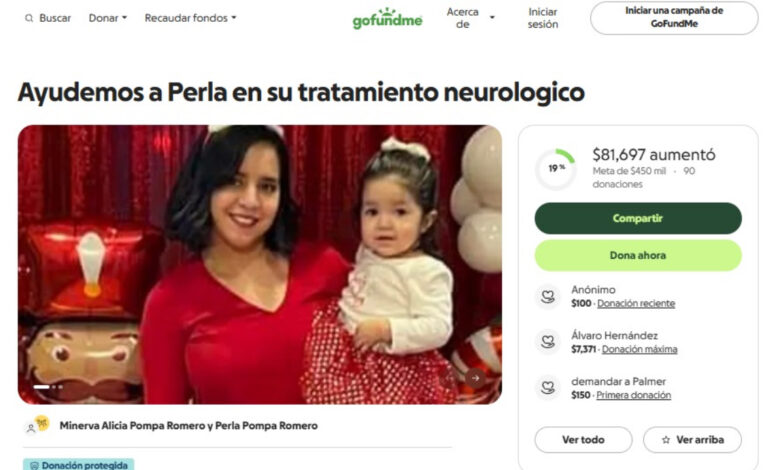Click the campaign photo of Perla
Viewport: 780px width, 470px height.
(260, 265)
